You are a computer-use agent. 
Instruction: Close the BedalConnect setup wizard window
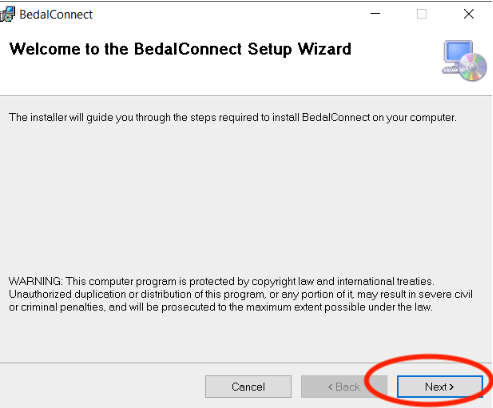point(469,14)
